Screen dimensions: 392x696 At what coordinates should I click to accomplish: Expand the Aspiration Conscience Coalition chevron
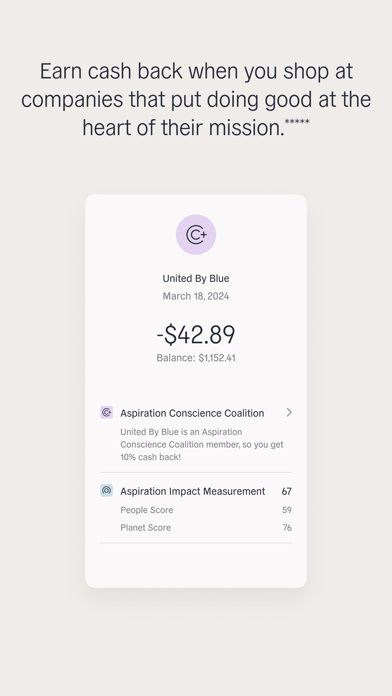[x=289, y=413]
